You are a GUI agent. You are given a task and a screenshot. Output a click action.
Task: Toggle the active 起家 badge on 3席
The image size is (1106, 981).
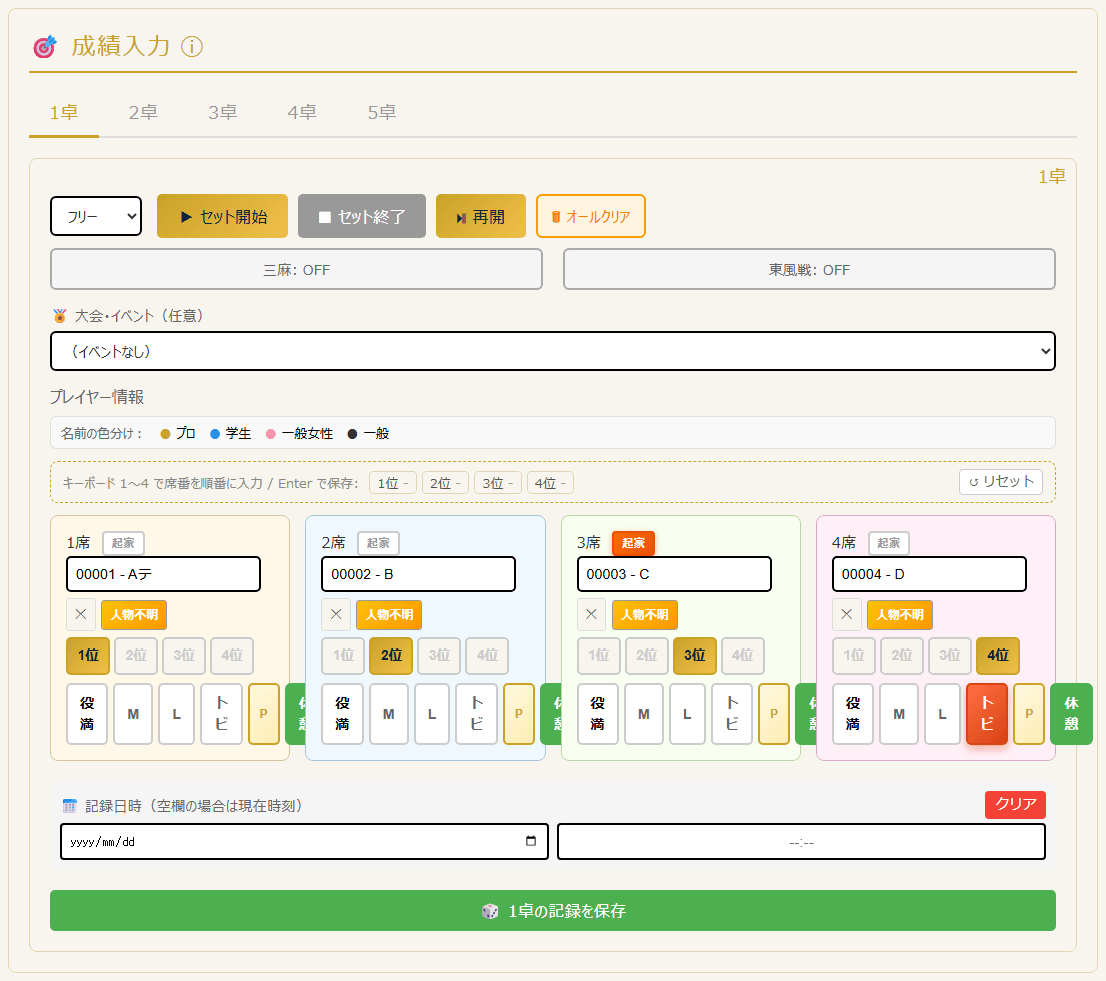click(x=633, y=543)
